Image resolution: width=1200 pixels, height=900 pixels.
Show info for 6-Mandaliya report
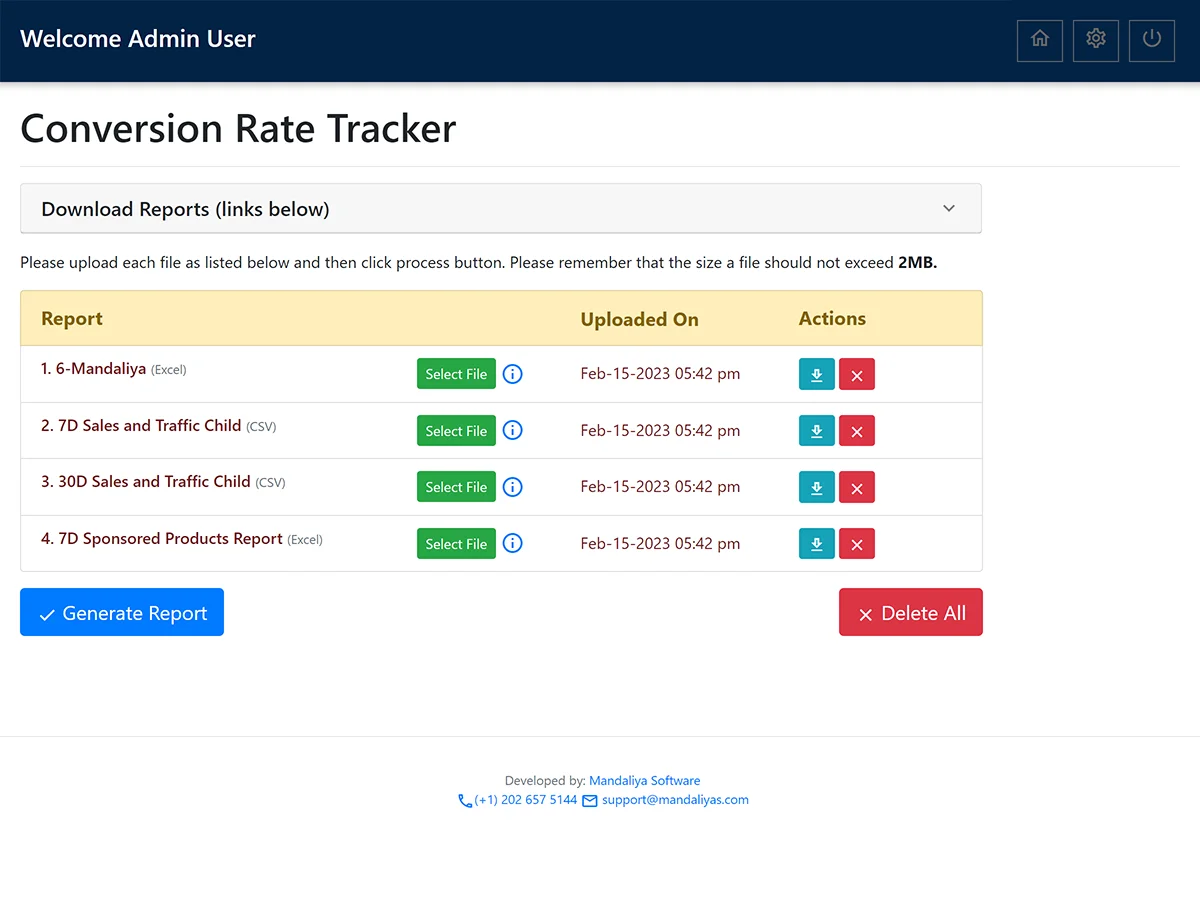click(513, 374)
